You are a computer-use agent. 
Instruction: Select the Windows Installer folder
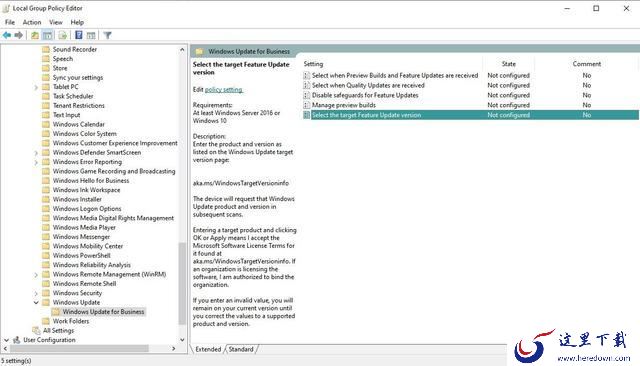pos(77,200)
